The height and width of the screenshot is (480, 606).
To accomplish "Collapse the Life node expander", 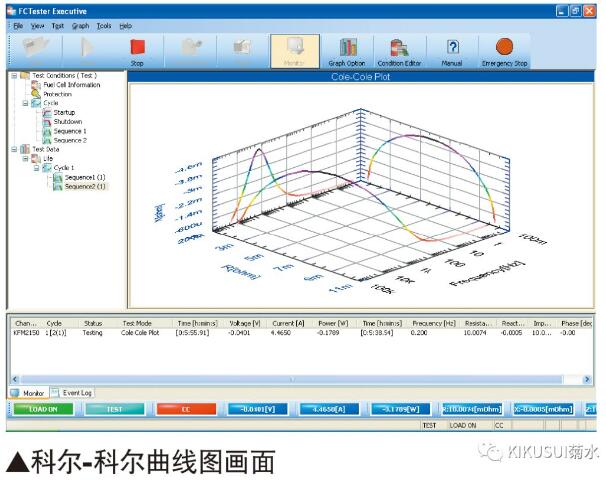I will (x=25, y=158).
